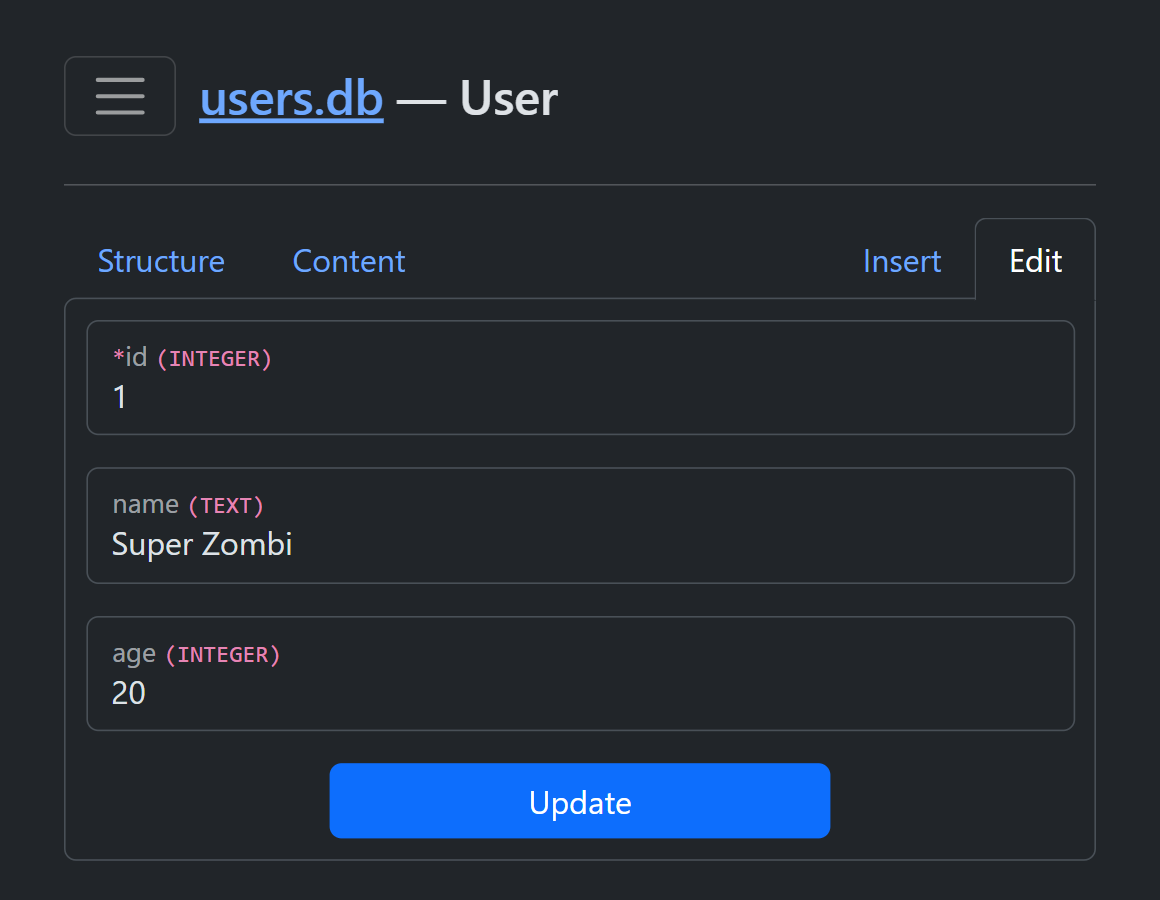Select the name (TEXT) field label
The height and width of the screenshot is (900, 1160).
pos(186,505)
